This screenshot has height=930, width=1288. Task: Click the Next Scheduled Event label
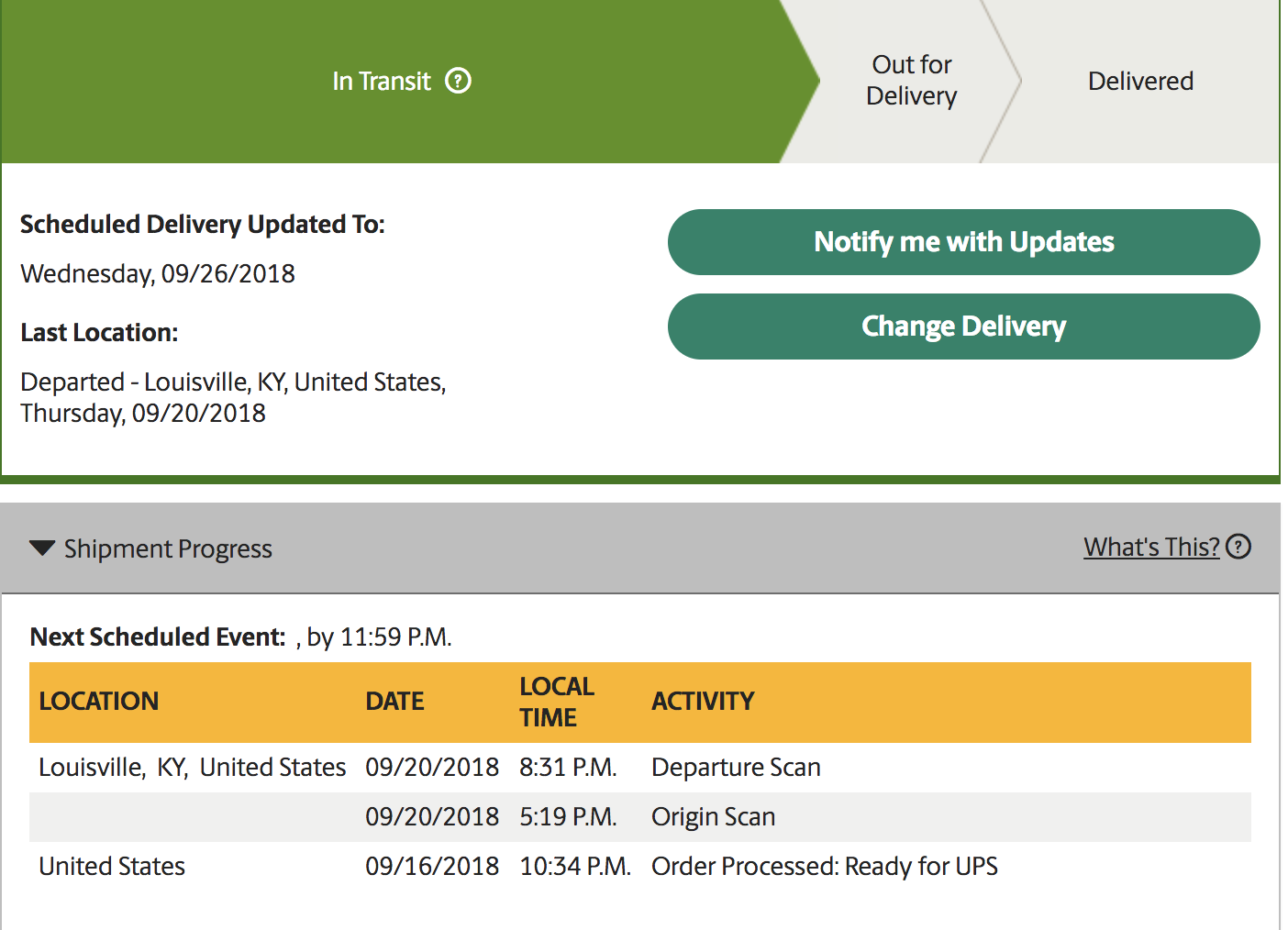coord(158,637)
